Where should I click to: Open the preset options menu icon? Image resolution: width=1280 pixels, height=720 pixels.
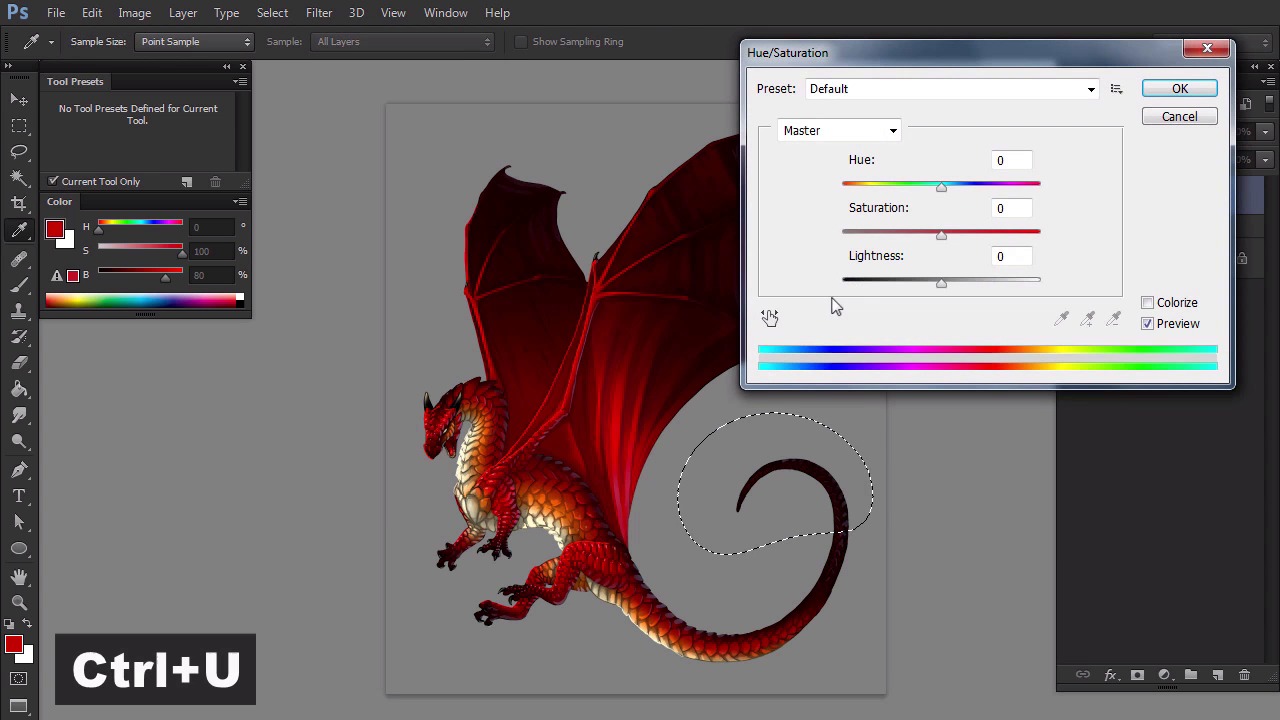pos(1116,89)
